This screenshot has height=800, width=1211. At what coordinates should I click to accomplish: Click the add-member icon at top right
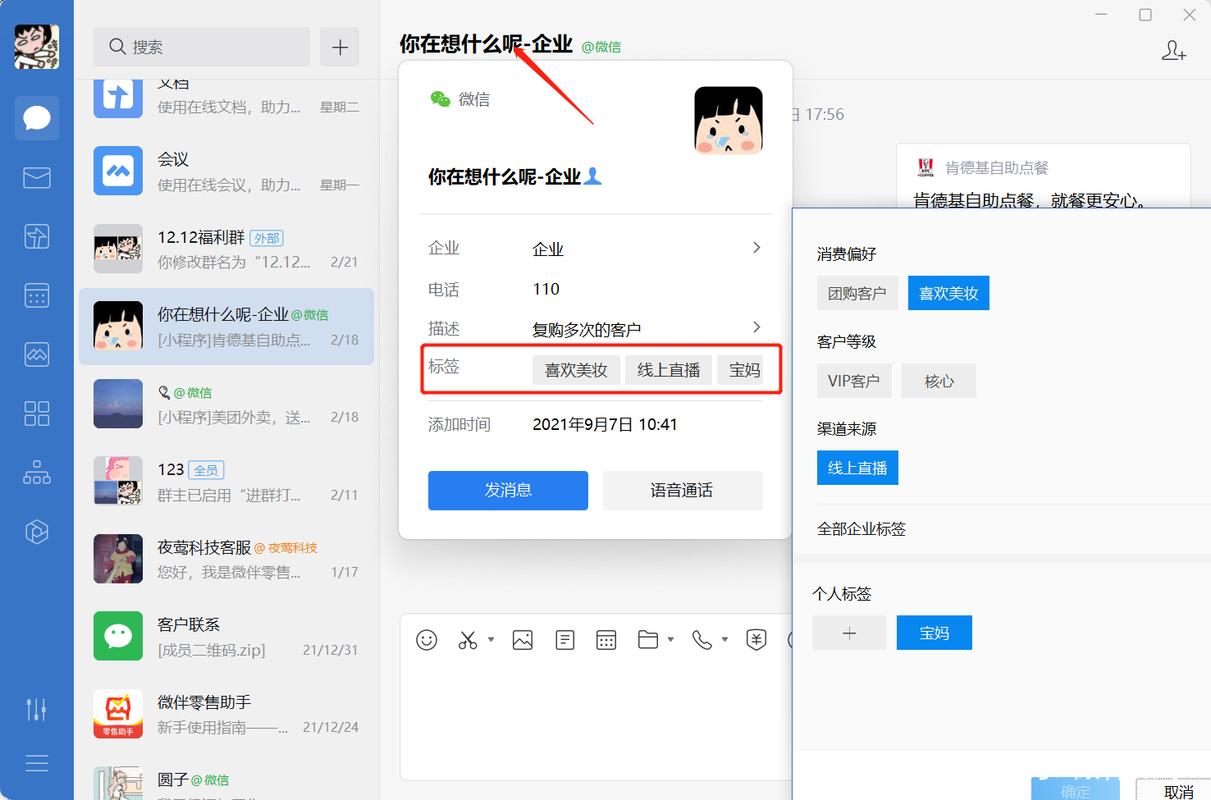(x=1174, y=51)
